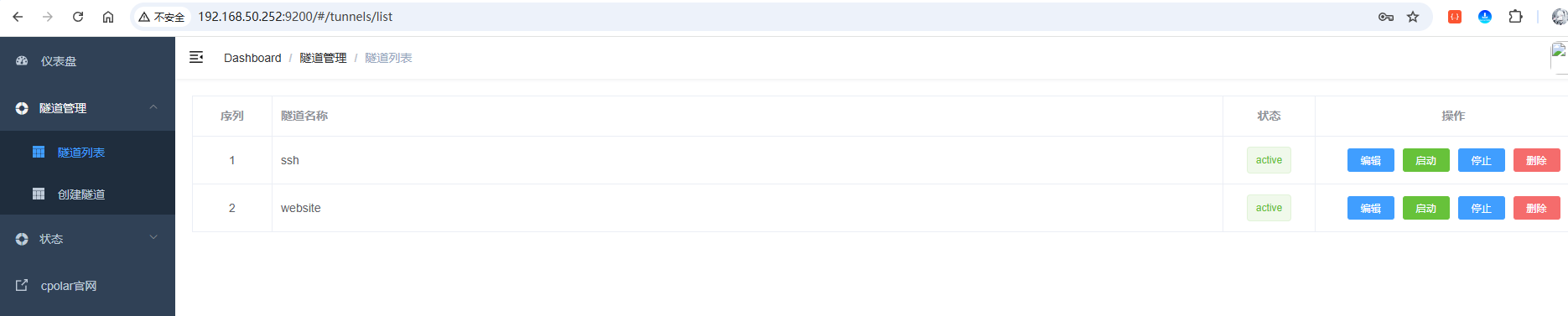The image size is (1568, 316).
Task: Click the 创建隧道 grid icon
Action: [x=39, y=194]
